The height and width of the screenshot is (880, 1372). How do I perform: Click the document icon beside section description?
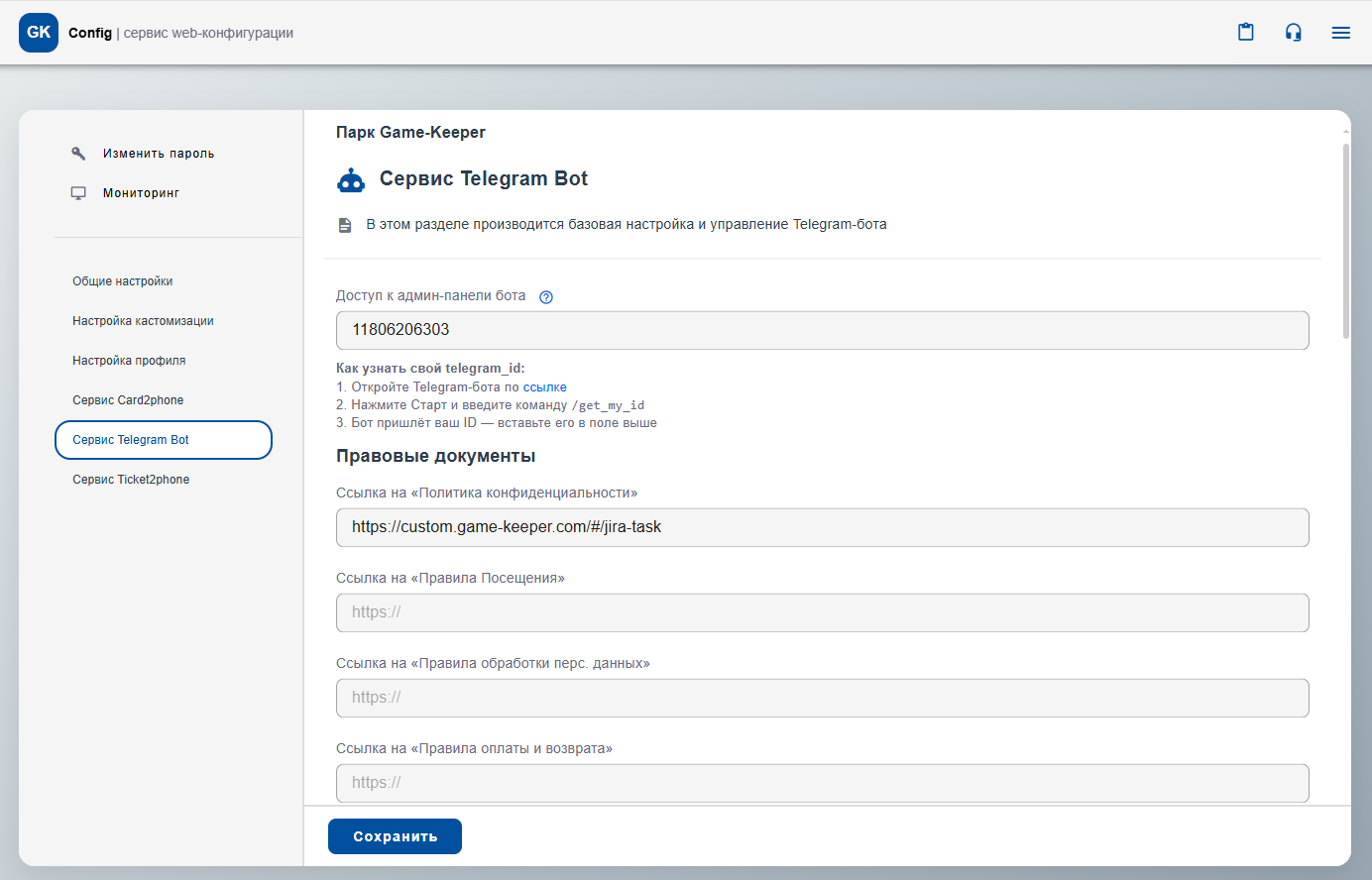(345, 225)
